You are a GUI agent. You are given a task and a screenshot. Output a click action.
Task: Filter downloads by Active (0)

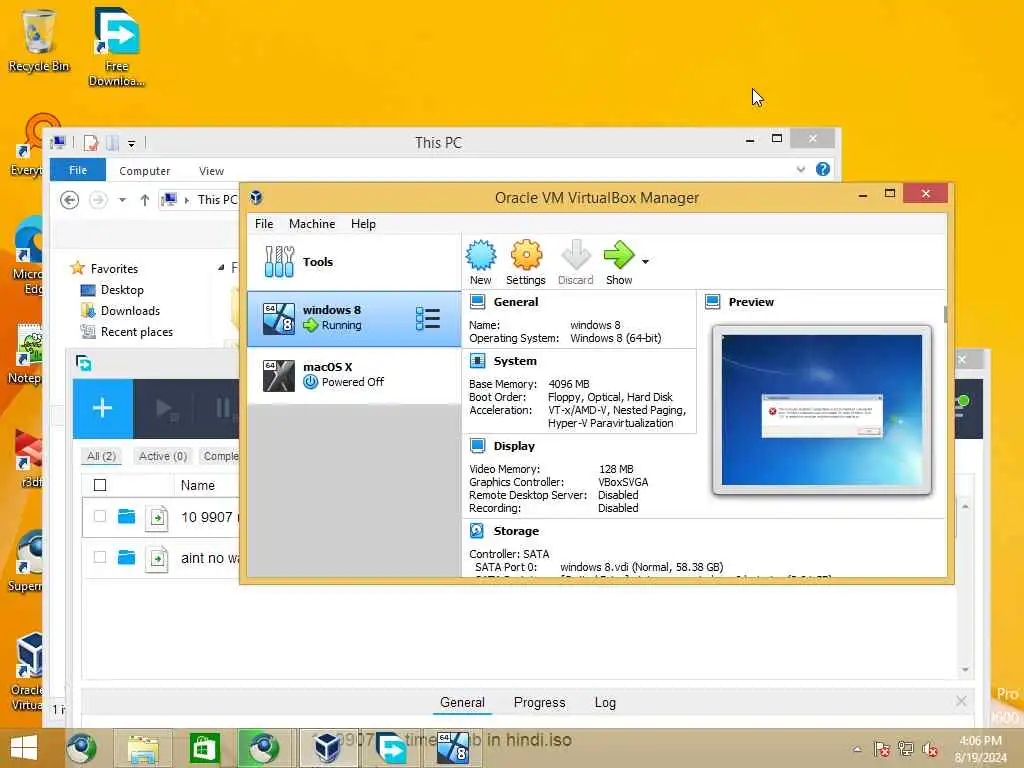click(x=163, y=456)
